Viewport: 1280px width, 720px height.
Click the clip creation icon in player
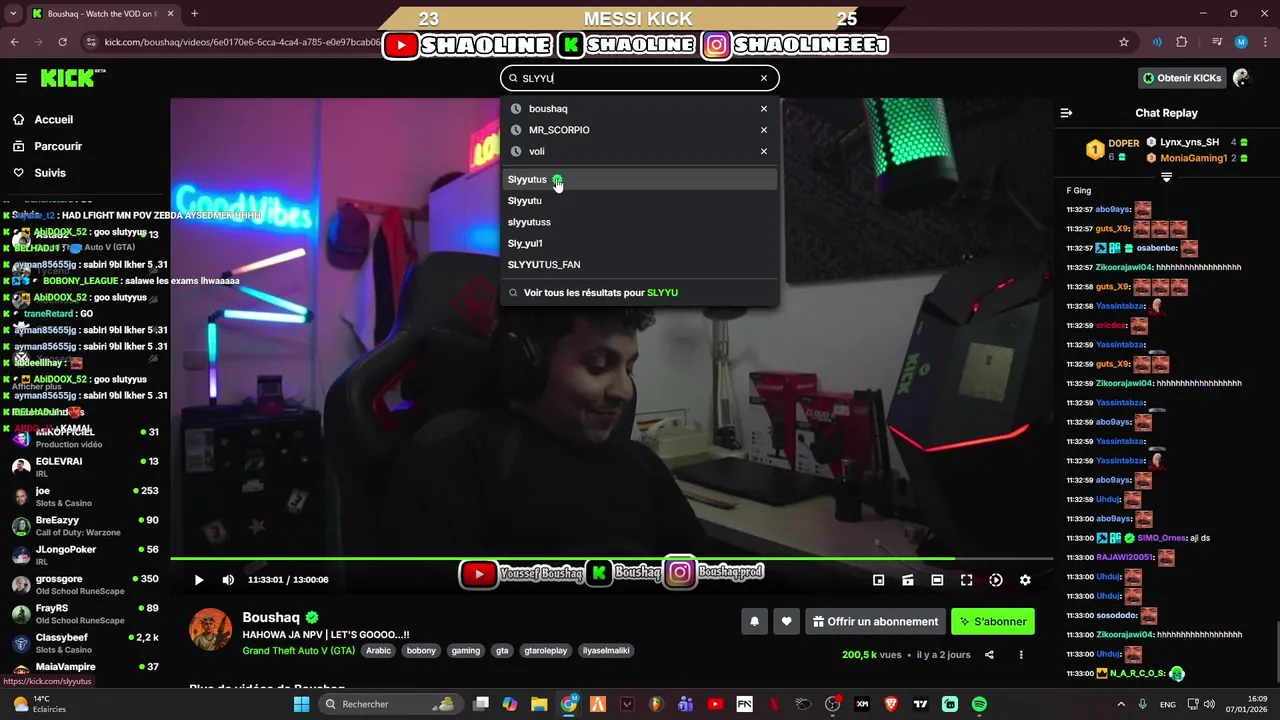(908, 580)
